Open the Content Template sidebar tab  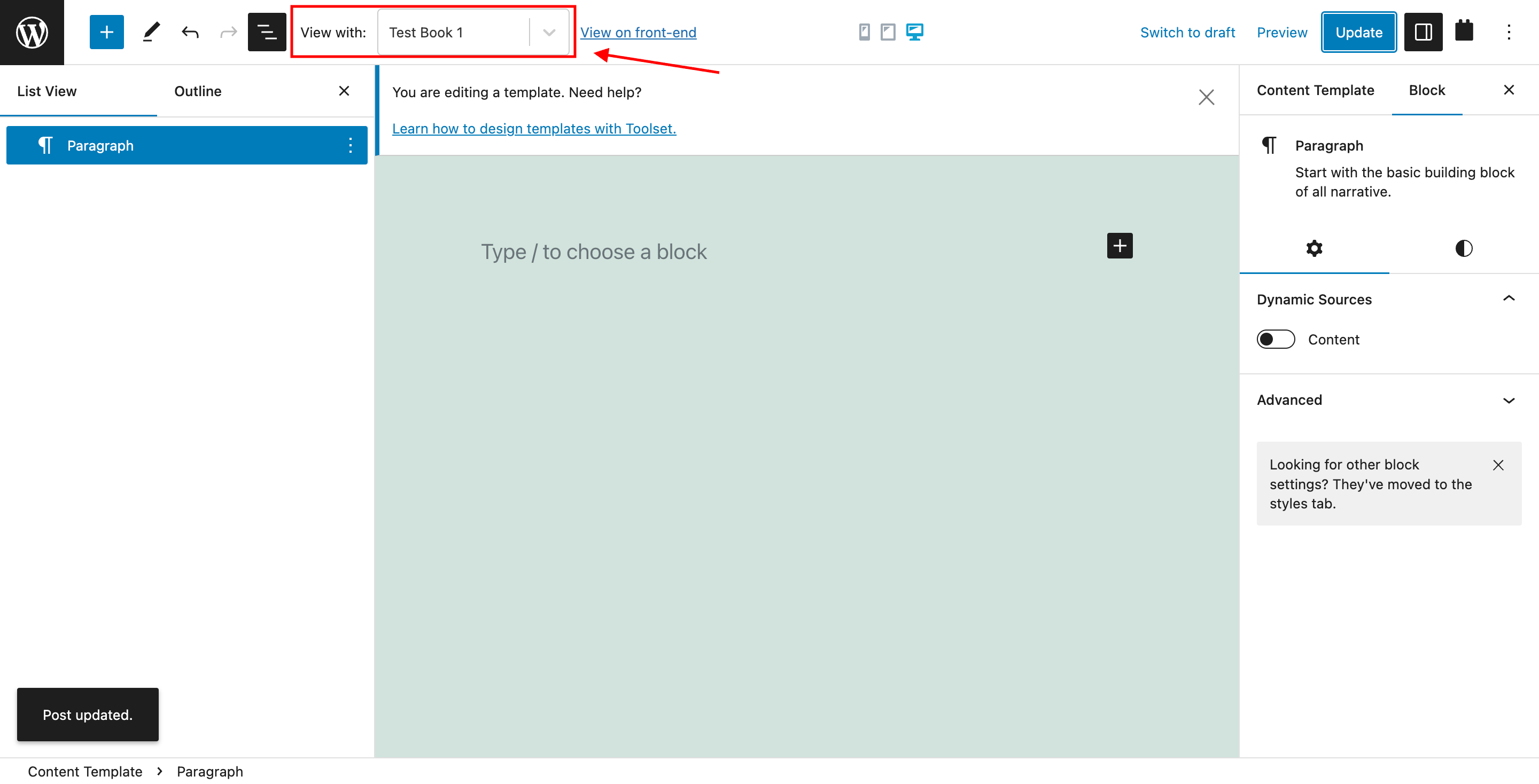[1315, 90]
